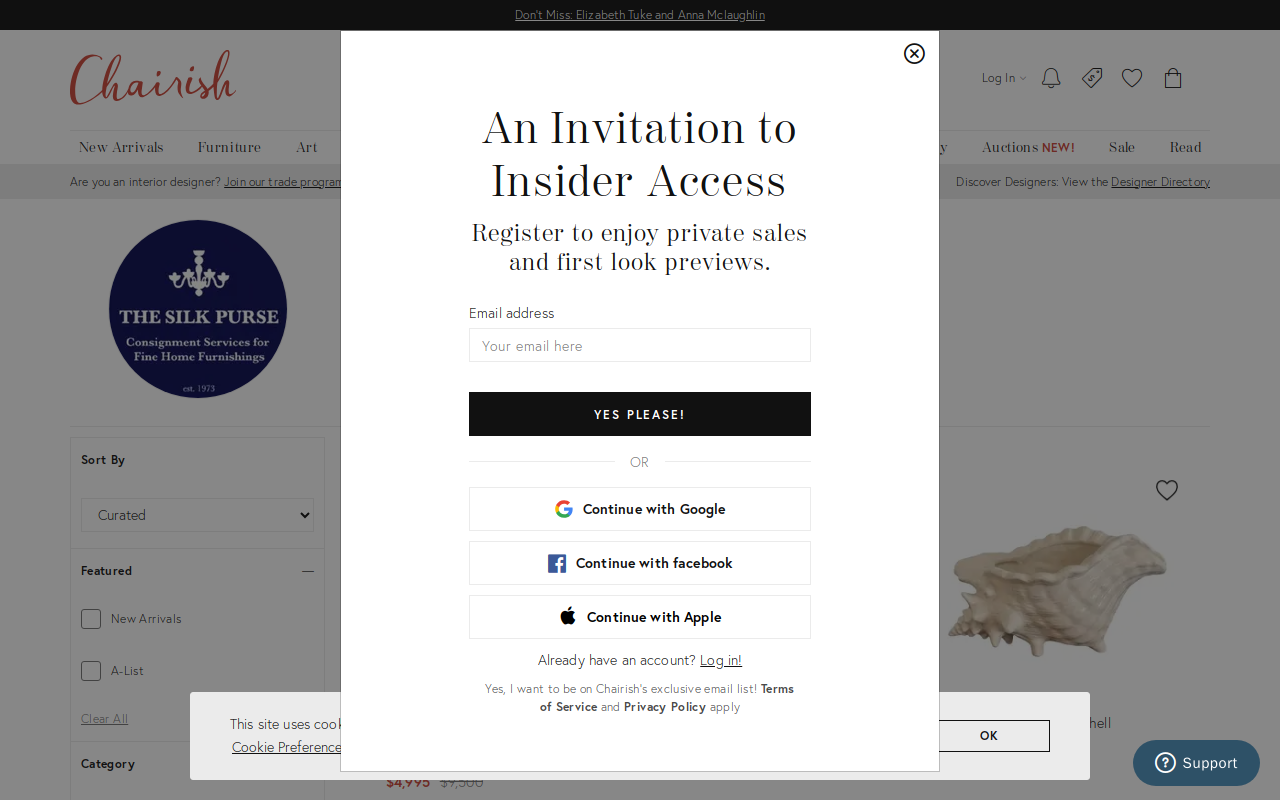Continue with facebook sign-in
The height and width of the screenshot is (800, 1280).
tap(640, 563)
